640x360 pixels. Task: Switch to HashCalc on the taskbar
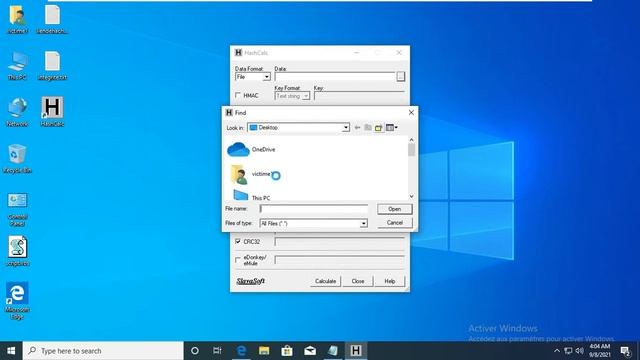tap(356, 351)
